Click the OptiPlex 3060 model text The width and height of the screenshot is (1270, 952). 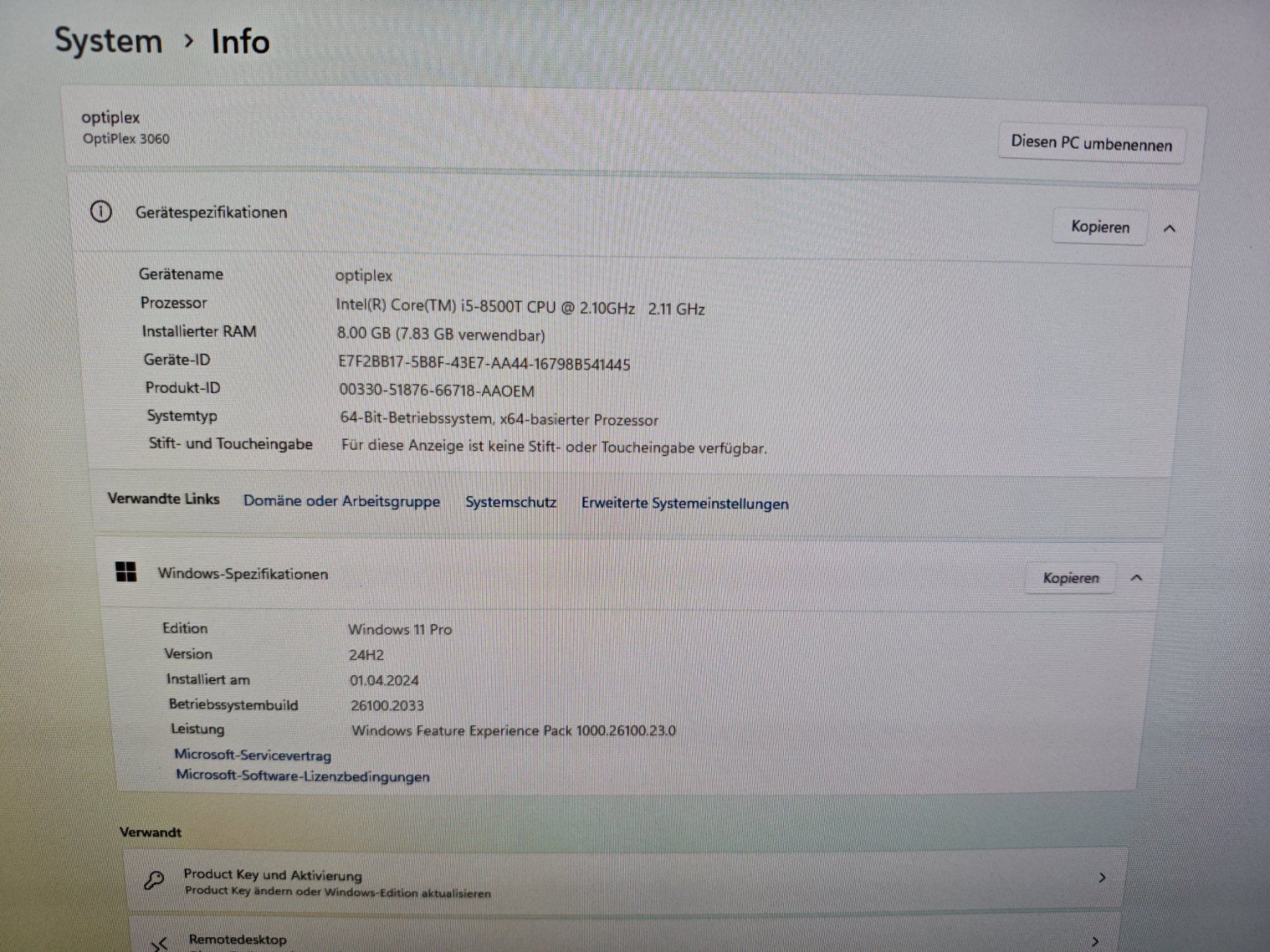(126, 139)
